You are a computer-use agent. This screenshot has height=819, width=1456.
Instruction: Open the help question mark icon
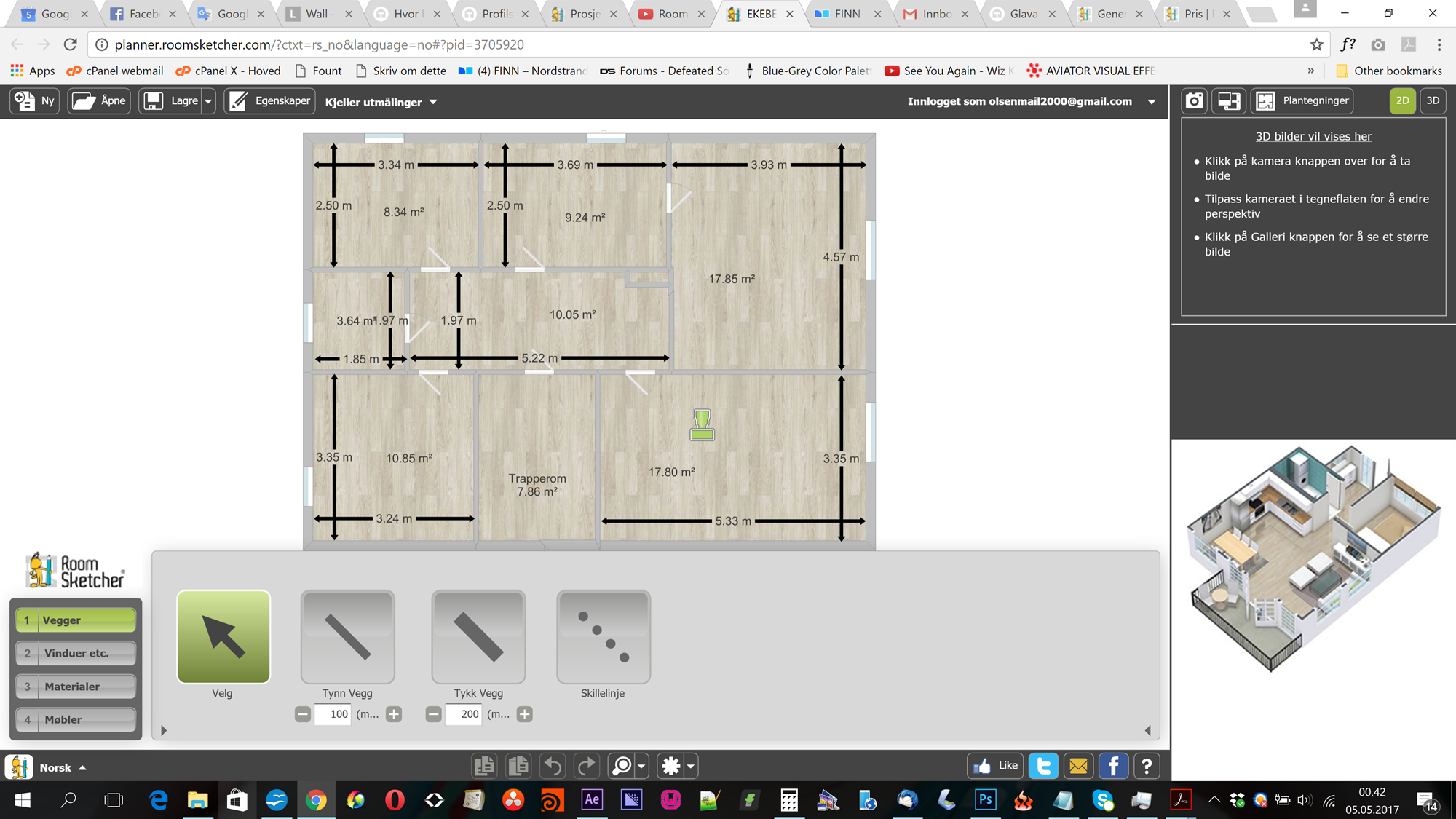point(1147,766)
